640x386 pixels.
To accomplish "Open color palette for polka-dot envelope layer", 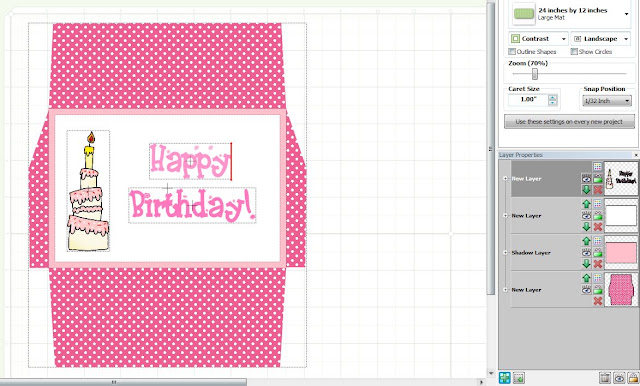I will click(598, 278).
